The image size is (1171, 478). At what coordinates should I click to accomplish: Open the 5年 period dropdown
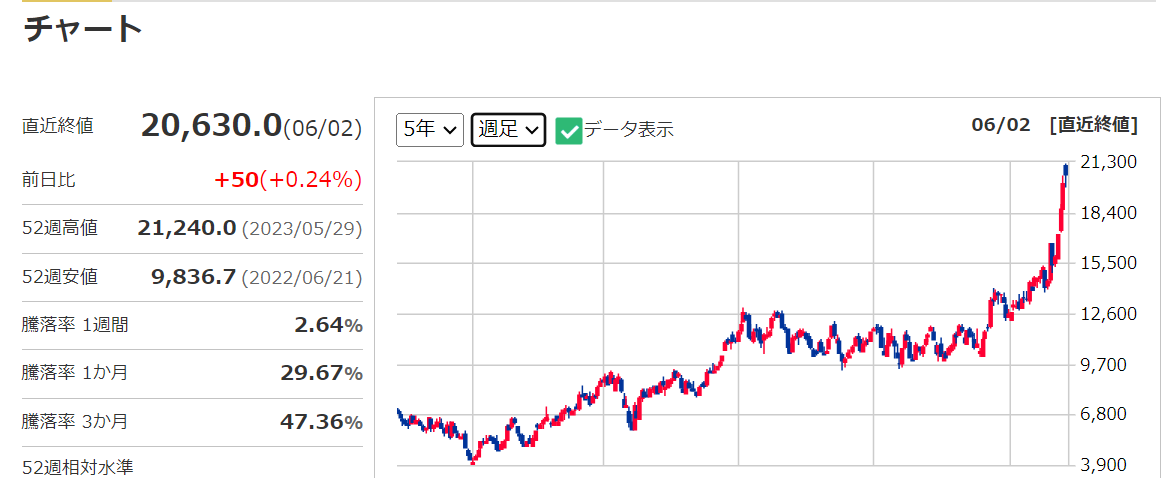(429, 129)
